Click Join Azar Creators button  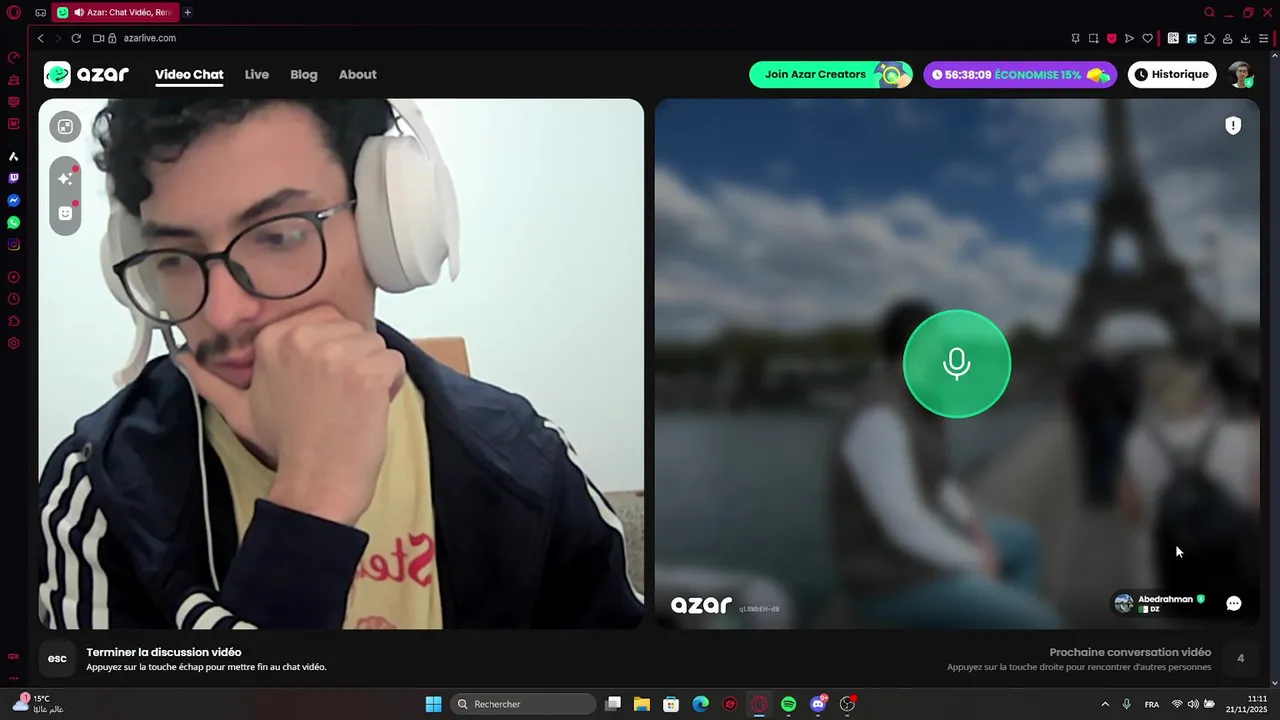pyautogui.click(x=831, y=75)
